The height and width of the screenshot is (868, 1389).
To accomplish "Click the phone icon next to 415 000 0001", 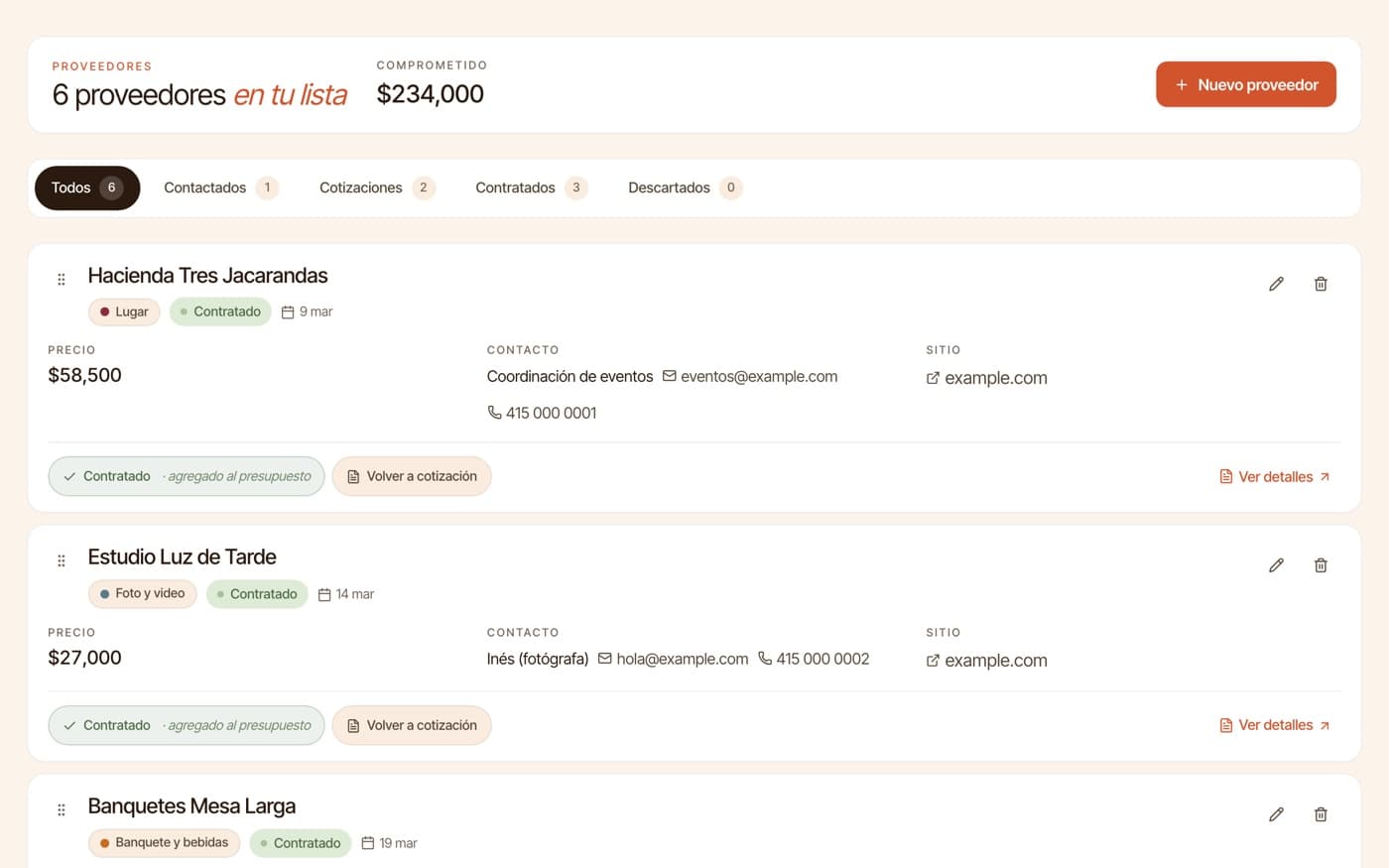I will 494,413.
